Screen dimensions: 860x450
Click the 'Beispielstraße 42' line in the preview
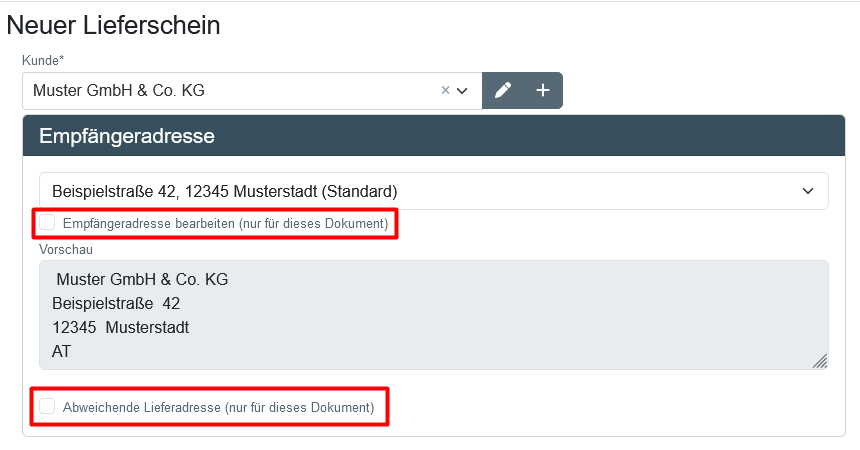point(116,304)
